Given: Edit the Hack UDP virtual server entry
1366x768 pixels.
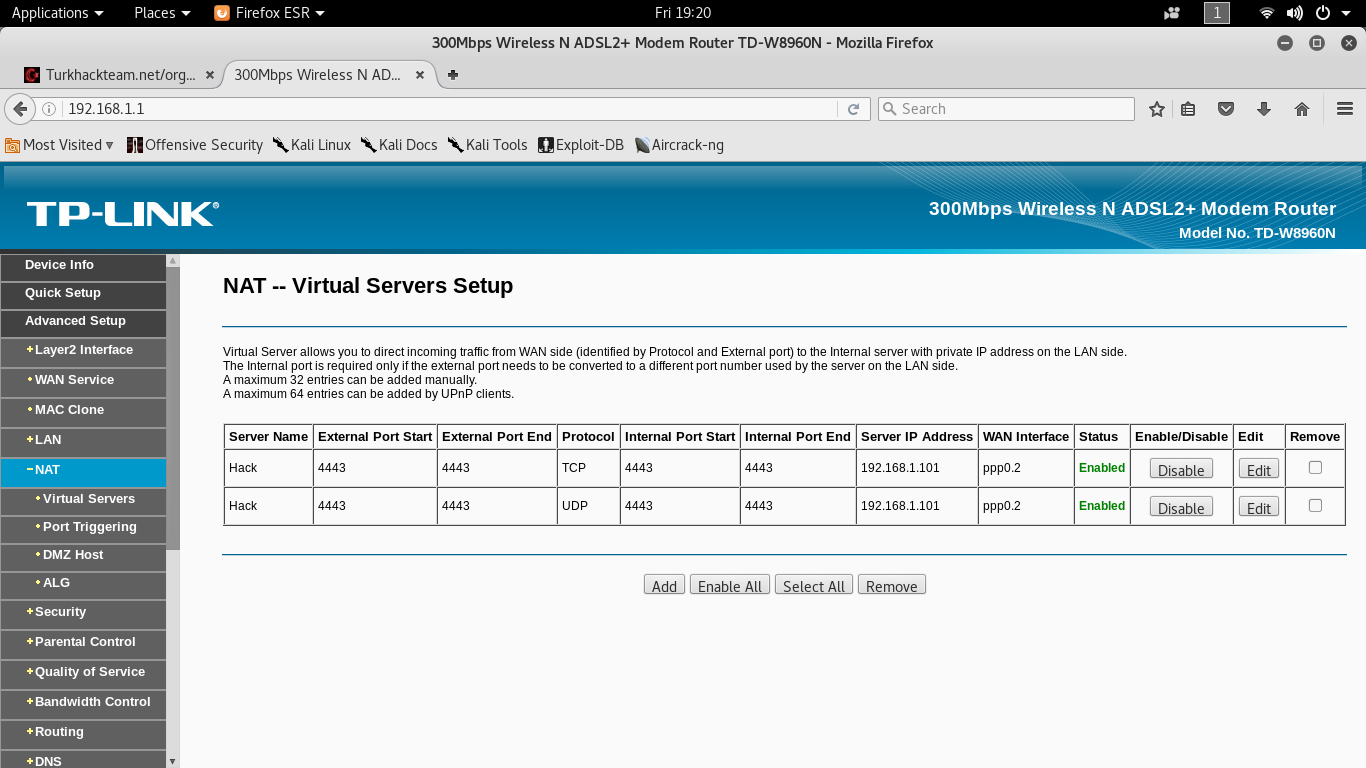Looking at the screenshot, I should click(1259, 507).
